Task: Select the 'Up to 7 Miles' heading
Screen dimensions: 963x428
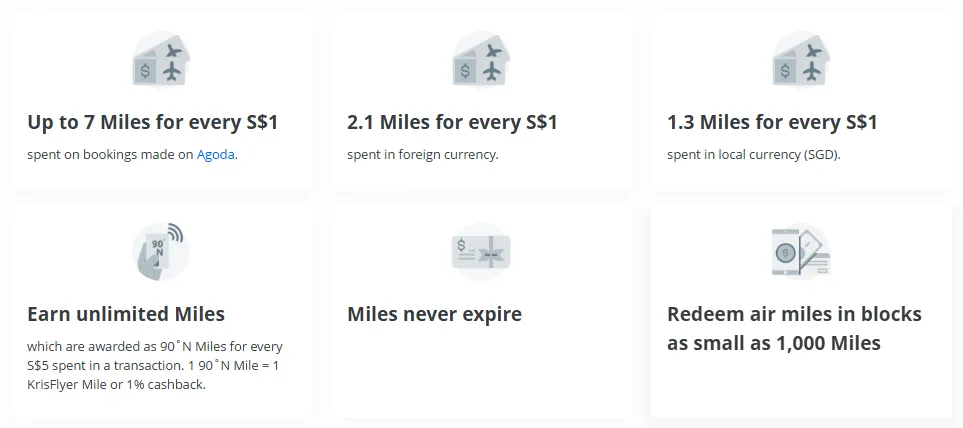Action: click(x=152, y=123)
